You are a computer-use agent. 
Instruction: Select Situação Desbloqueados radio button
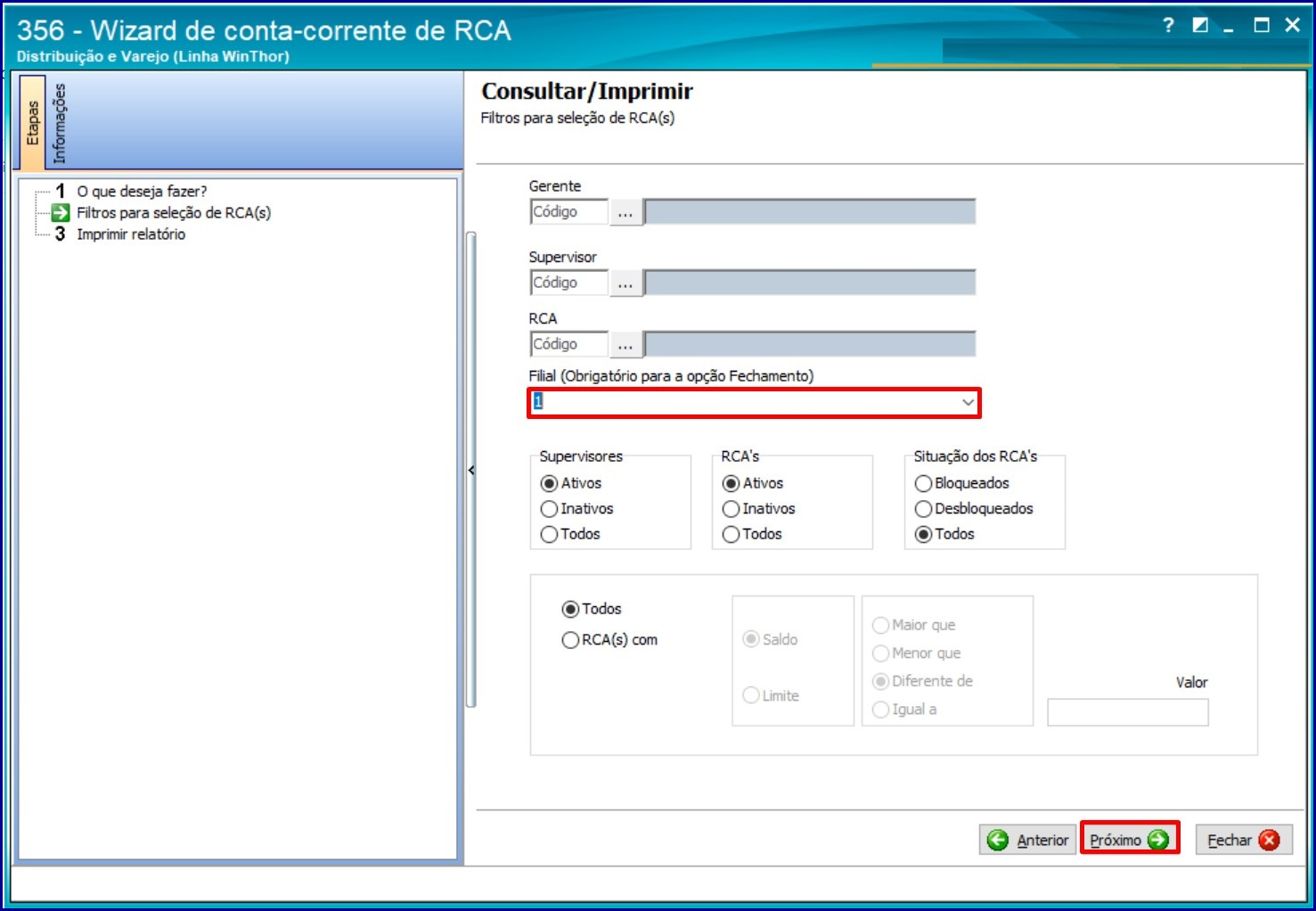923,509
